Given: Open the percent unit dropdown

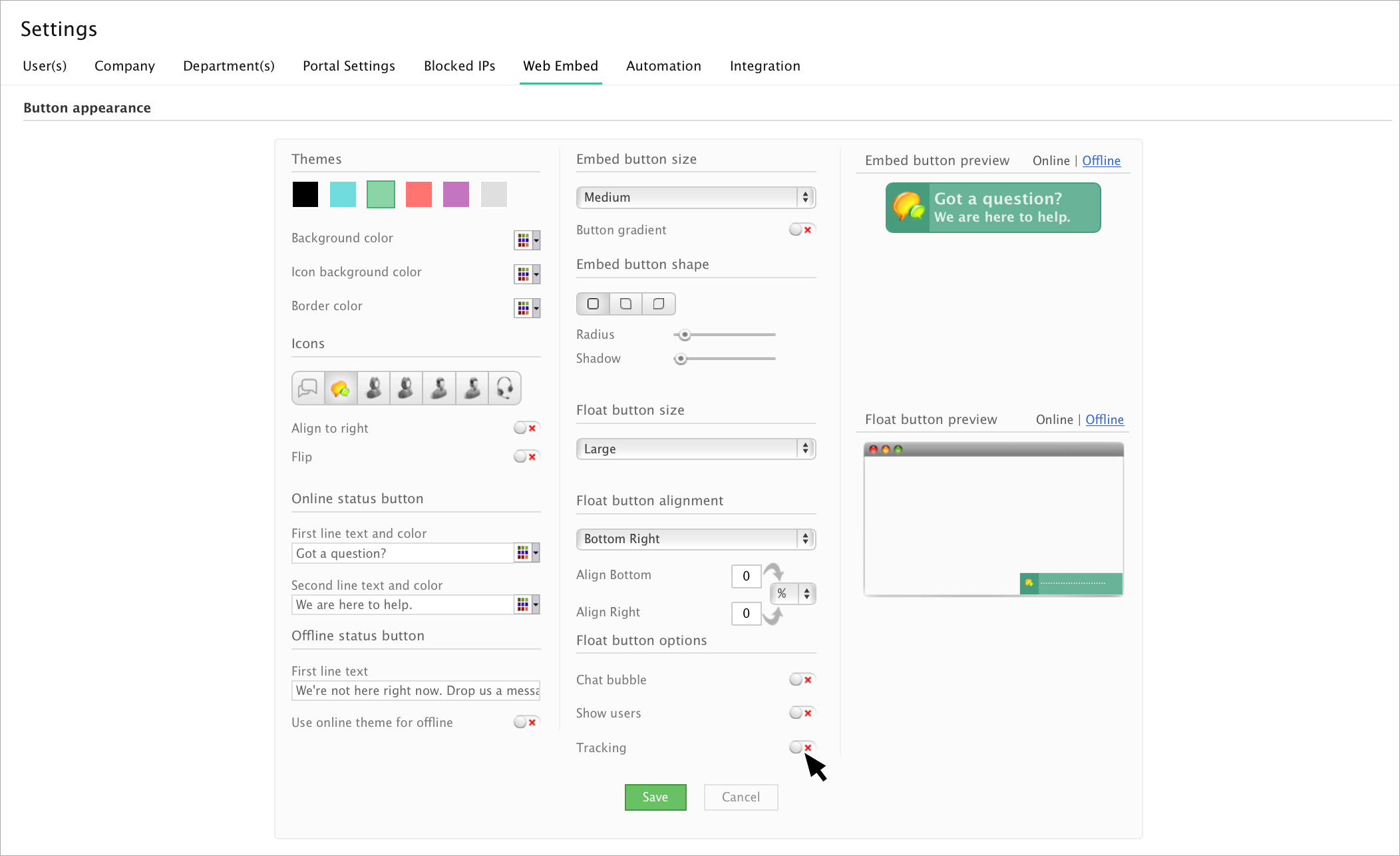Looking at the screenshot, I should coord(792,594).
